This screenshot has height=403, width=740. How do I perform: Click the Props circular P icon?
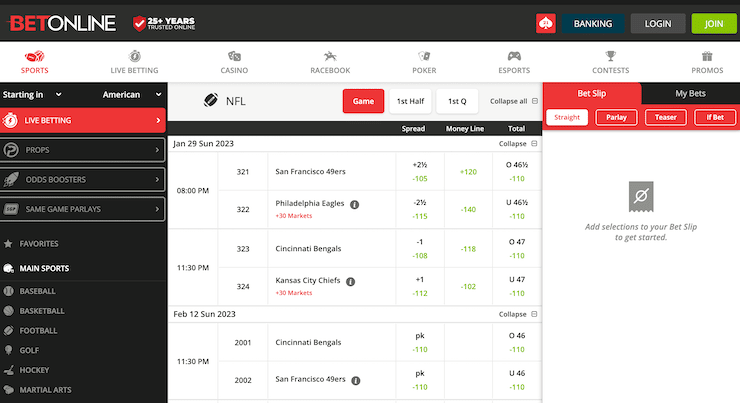(11, 150)
